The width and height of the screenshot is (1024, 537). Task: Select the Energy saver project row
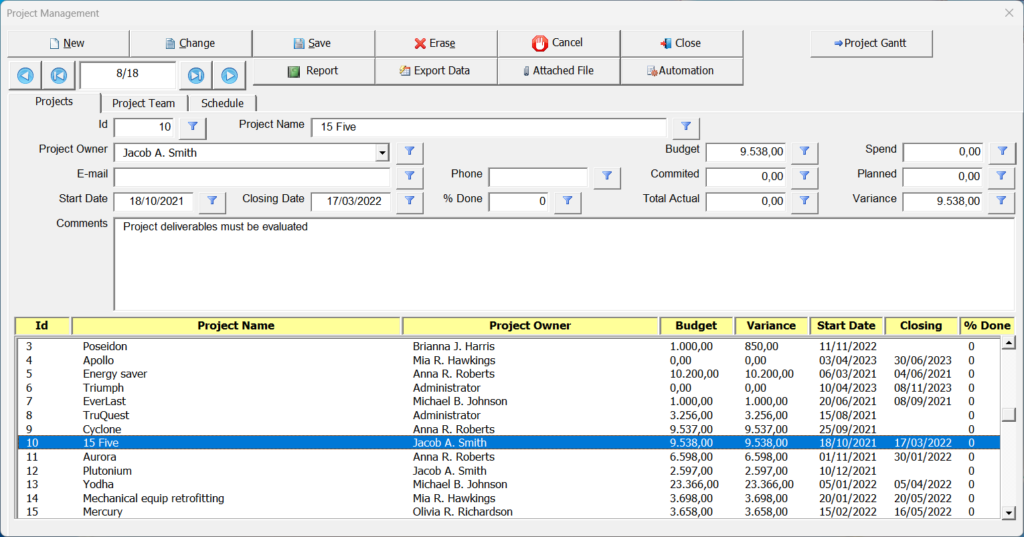(x=509, y=374)
